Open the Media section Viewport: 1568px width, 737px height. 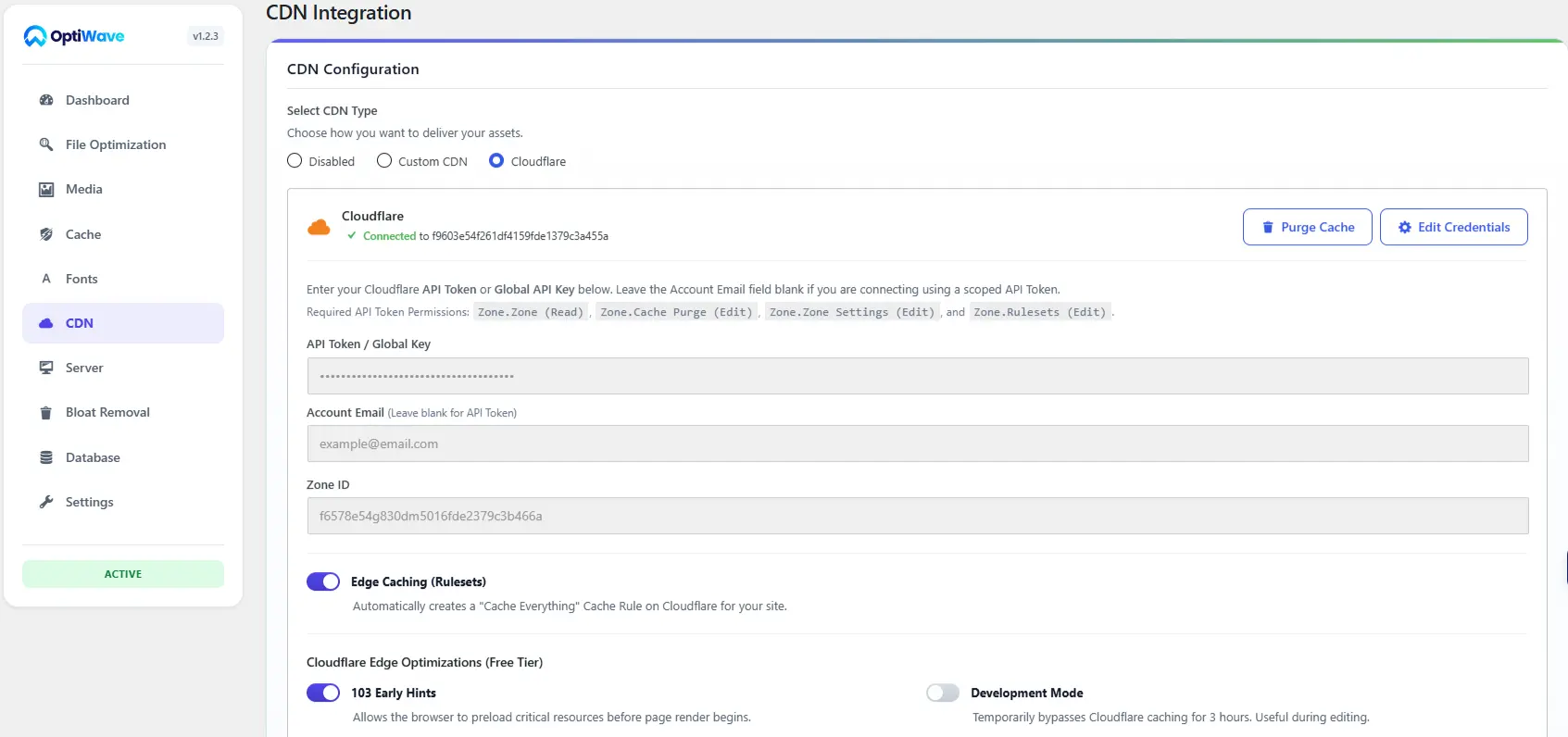click(123, 189)
